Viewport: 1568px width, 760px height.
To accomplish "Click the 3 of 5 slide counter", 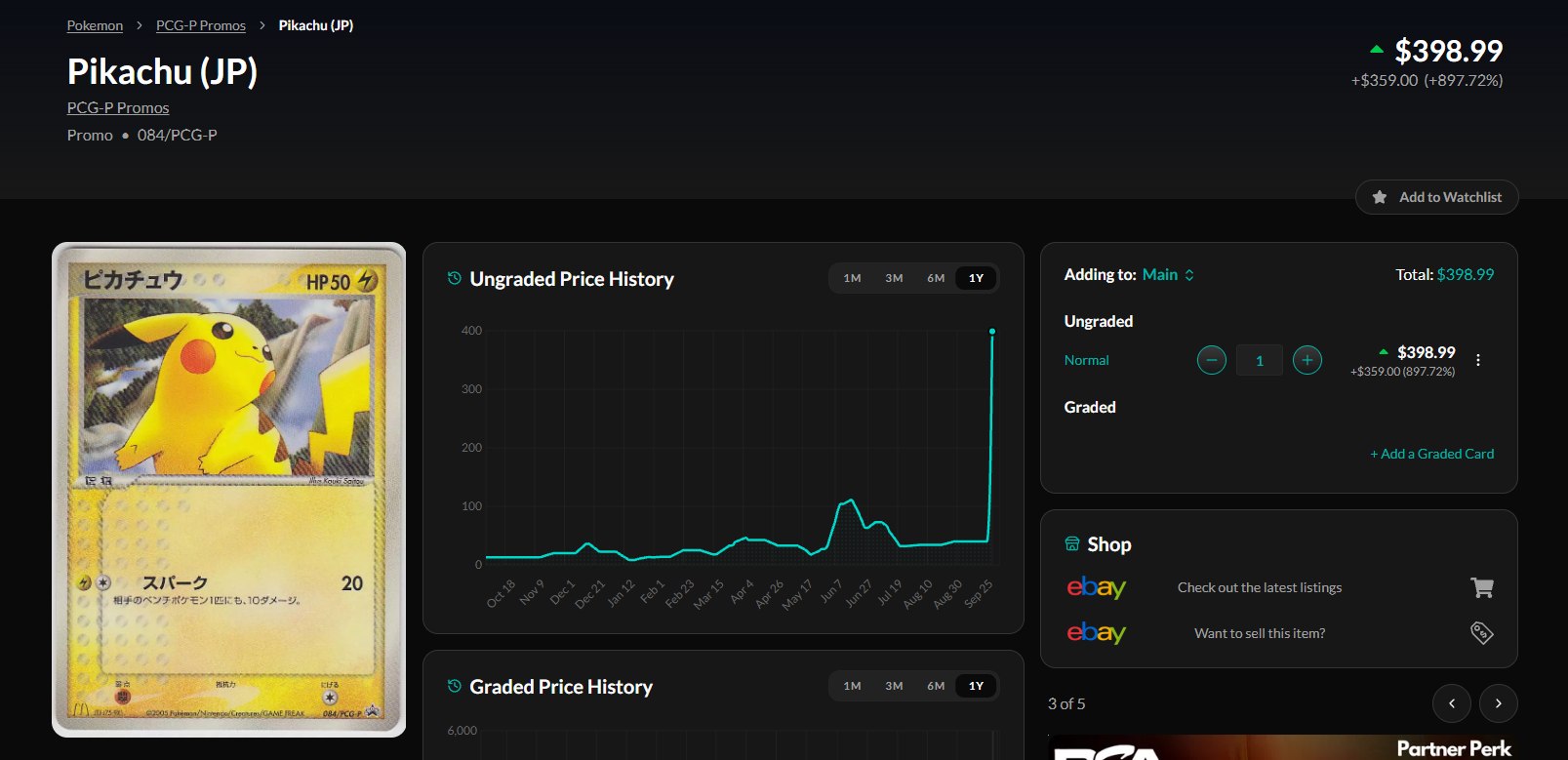I will coord(1066,703).
